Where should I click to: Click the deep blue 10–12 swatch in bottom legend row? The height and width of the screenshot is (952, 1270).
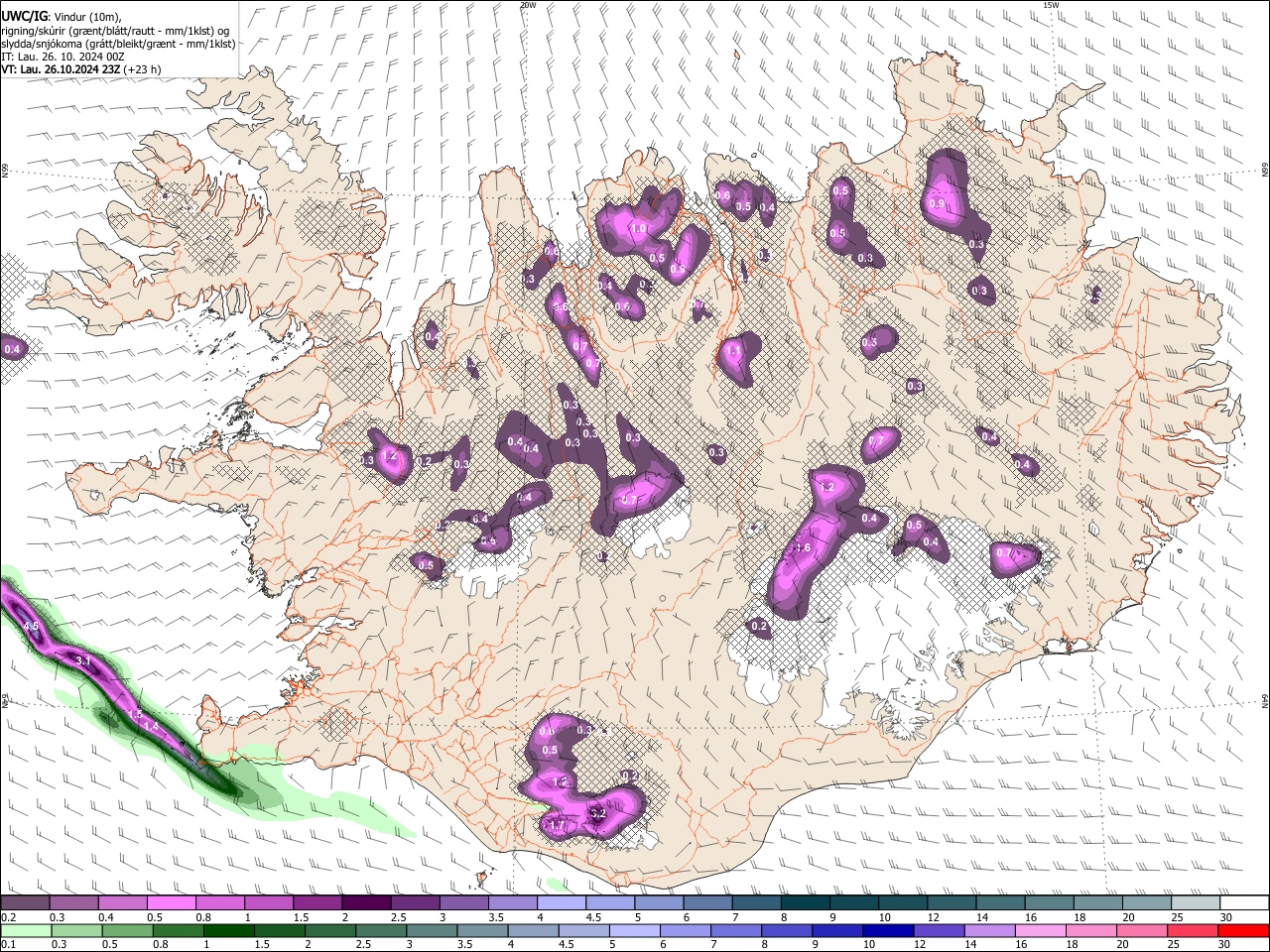tap(888, 931)
